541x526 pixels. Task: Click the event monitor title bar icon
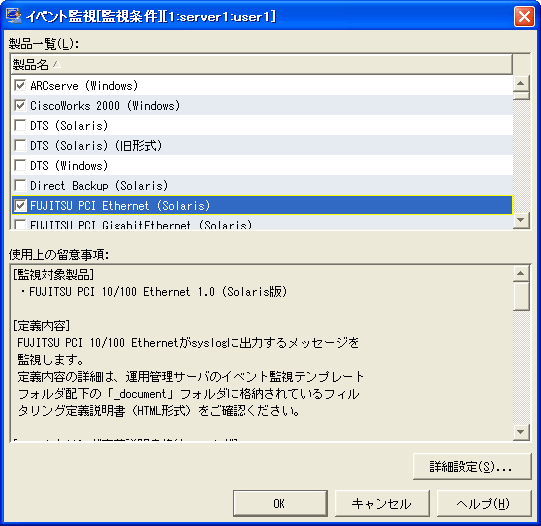point(14,16)
